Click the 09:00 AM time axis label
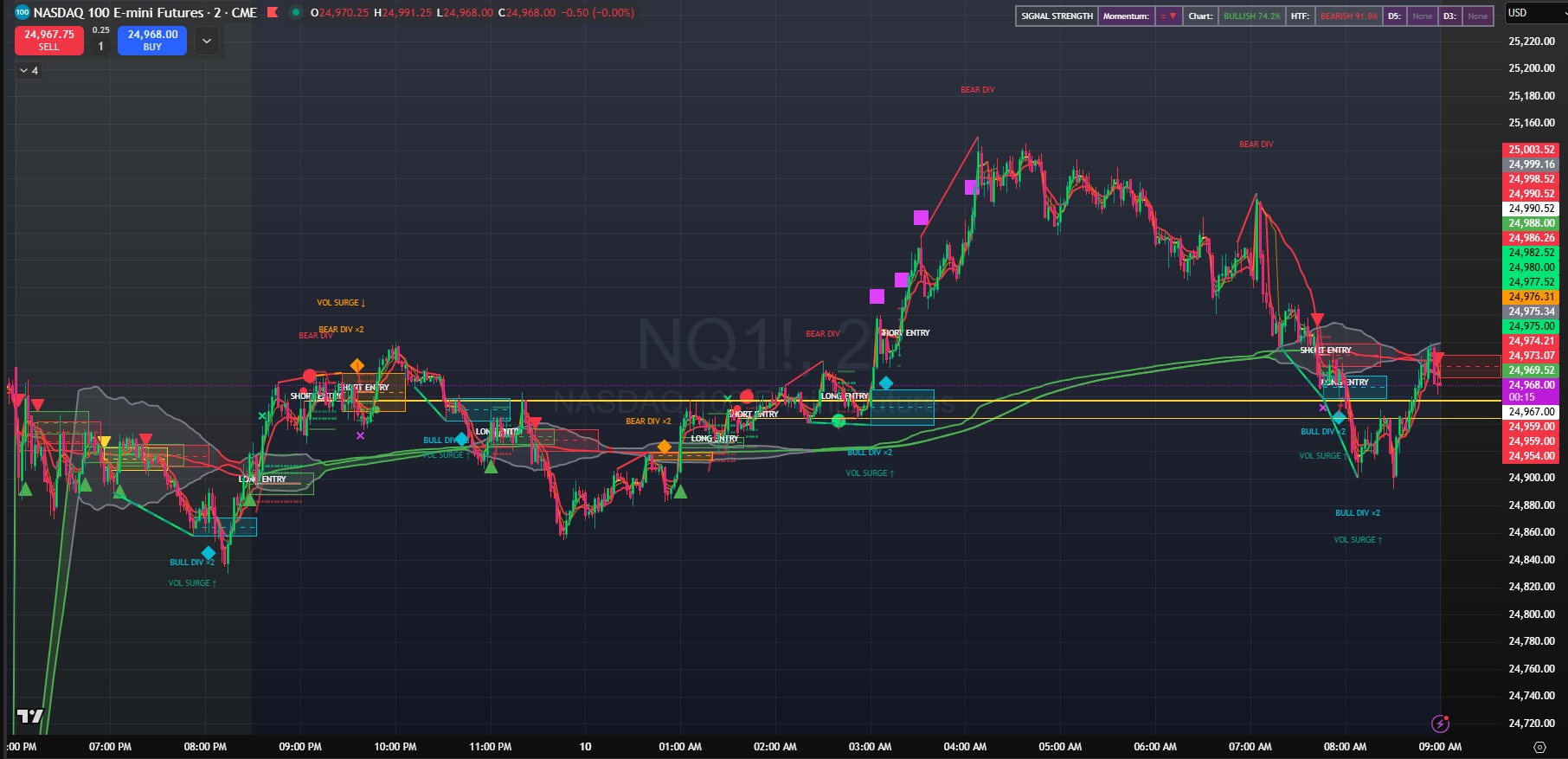Screen dimensions: 1568x759 coord(1440,747)
